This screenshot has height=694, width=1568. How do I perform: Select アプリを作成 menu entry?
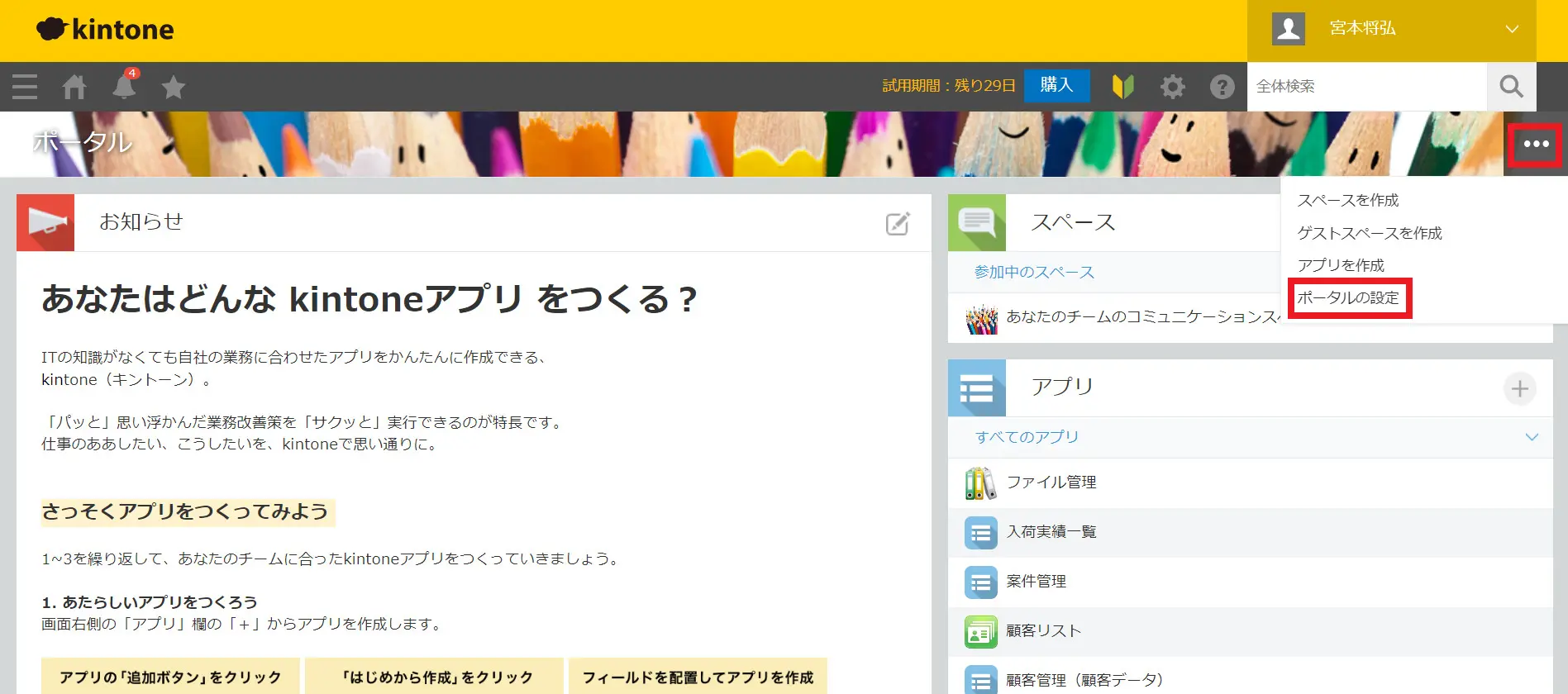point(1340,265)
